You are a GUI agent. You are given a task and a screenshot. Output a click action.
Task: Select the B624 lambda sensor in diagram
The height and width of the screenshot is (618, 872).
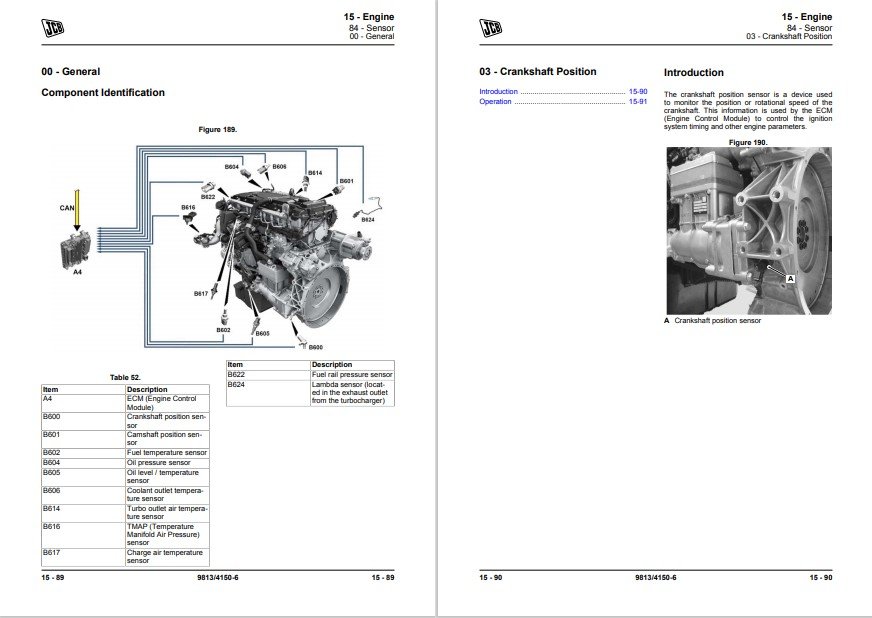coord(367,207)
